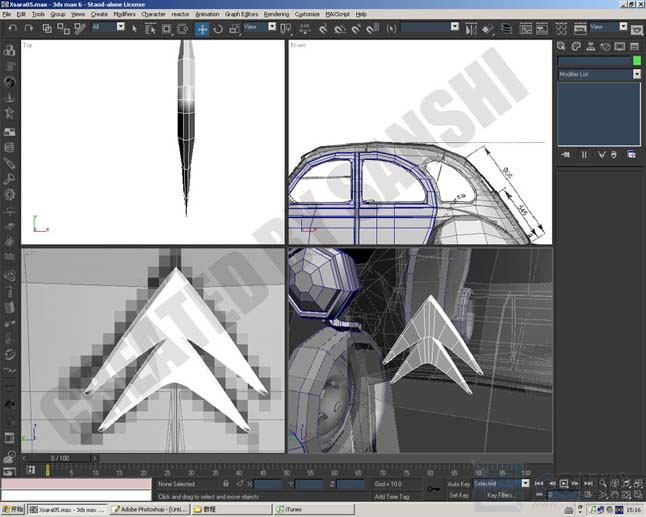Click frame 50 on the track bar
646x517 pixels.
click(287, 472)
